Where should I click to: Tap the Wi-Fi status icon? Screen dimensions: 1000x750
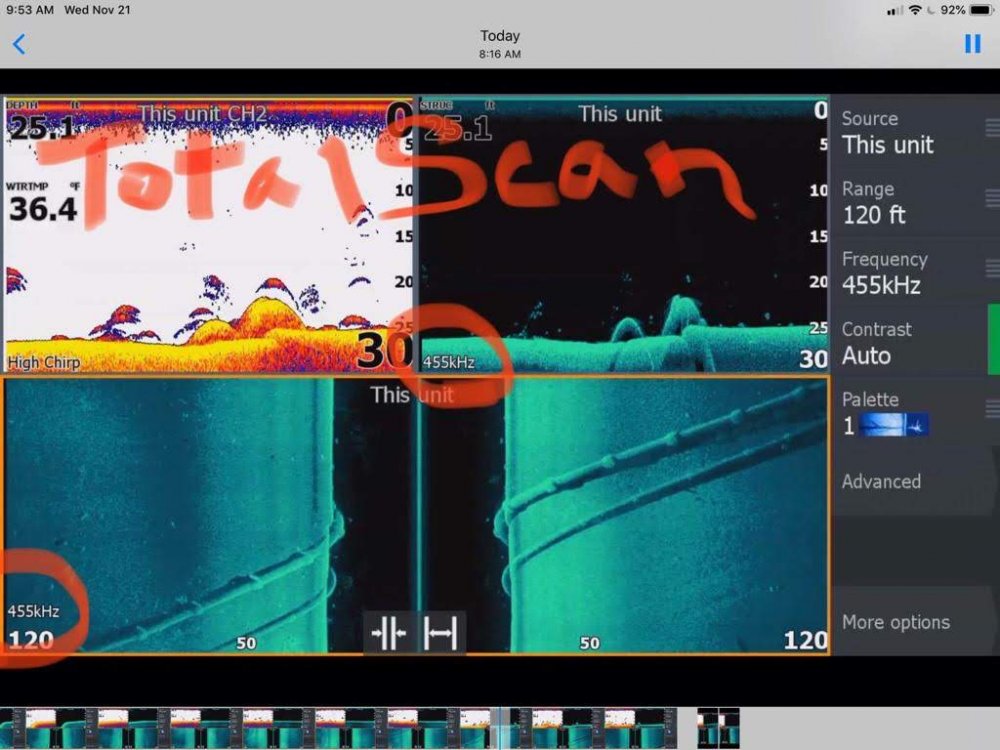[914, 10]
